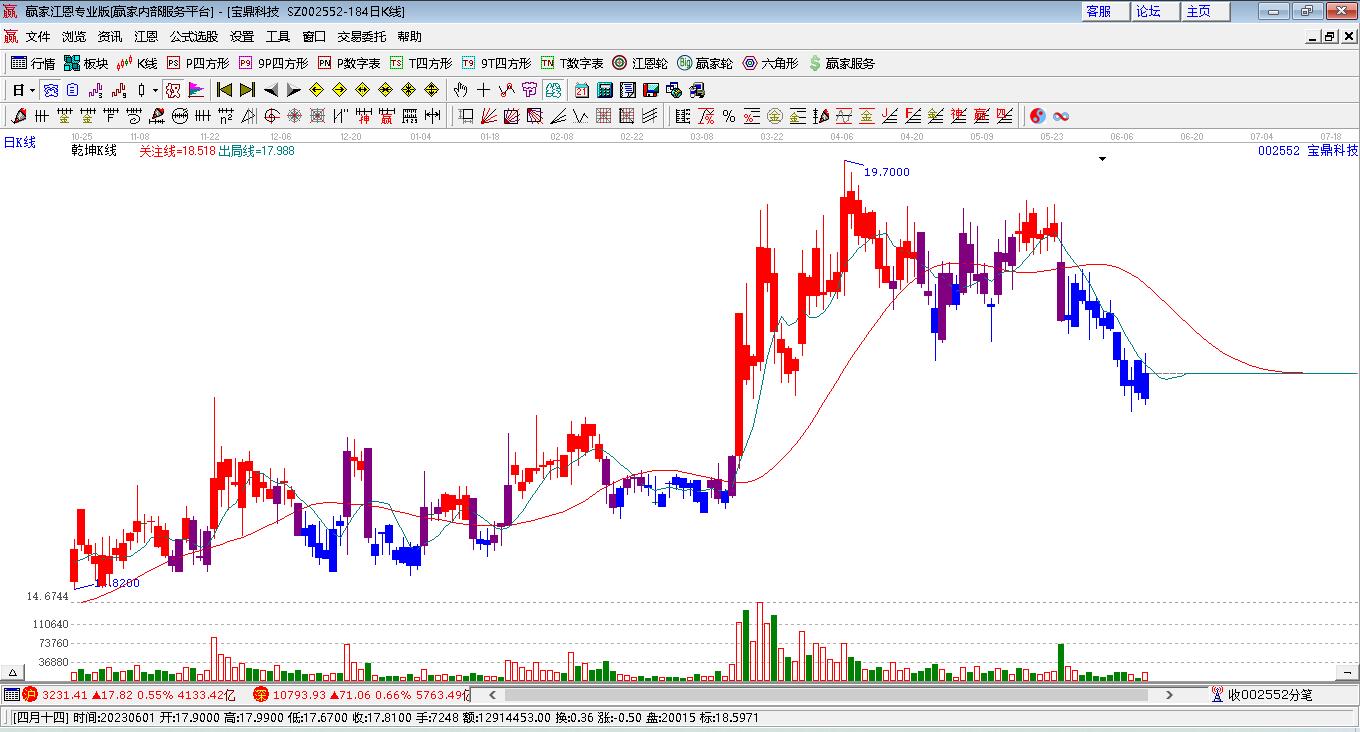Open the 板块 sector view
The image size is (1360, 732).
coord(86,63)
